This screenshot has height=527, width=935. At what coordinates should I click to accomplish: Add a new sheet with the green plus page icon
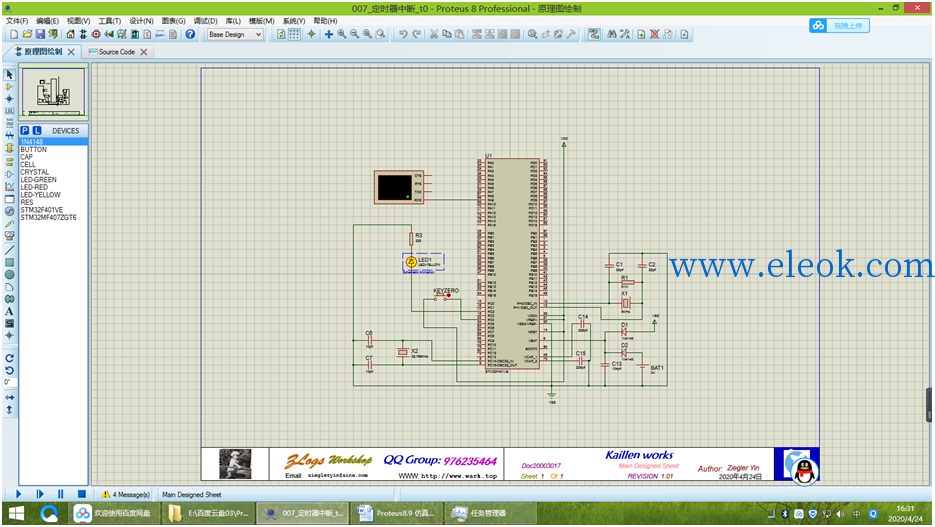point(641,35)
